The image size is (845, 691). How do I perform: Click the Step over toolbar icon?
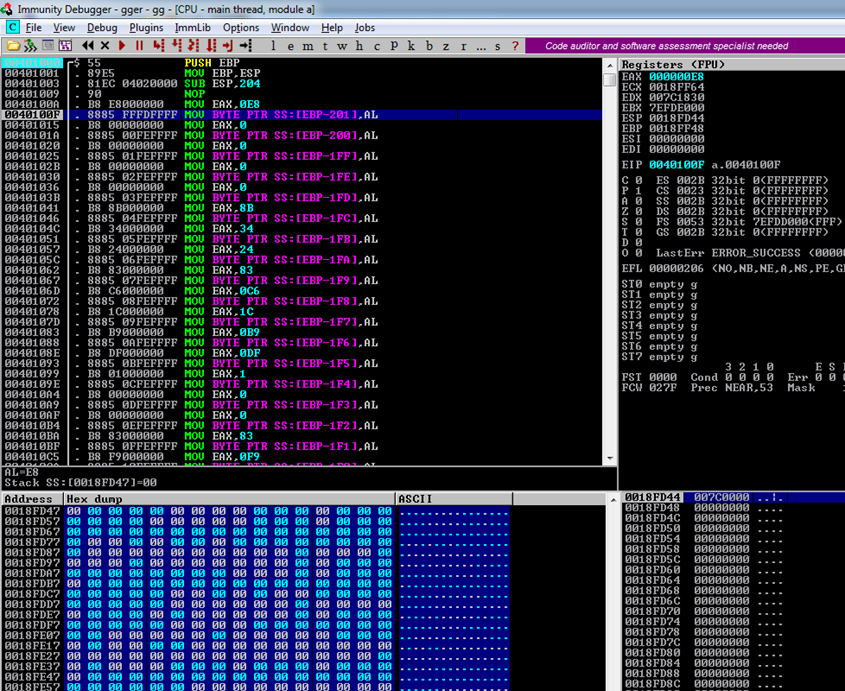coord(176,46)
